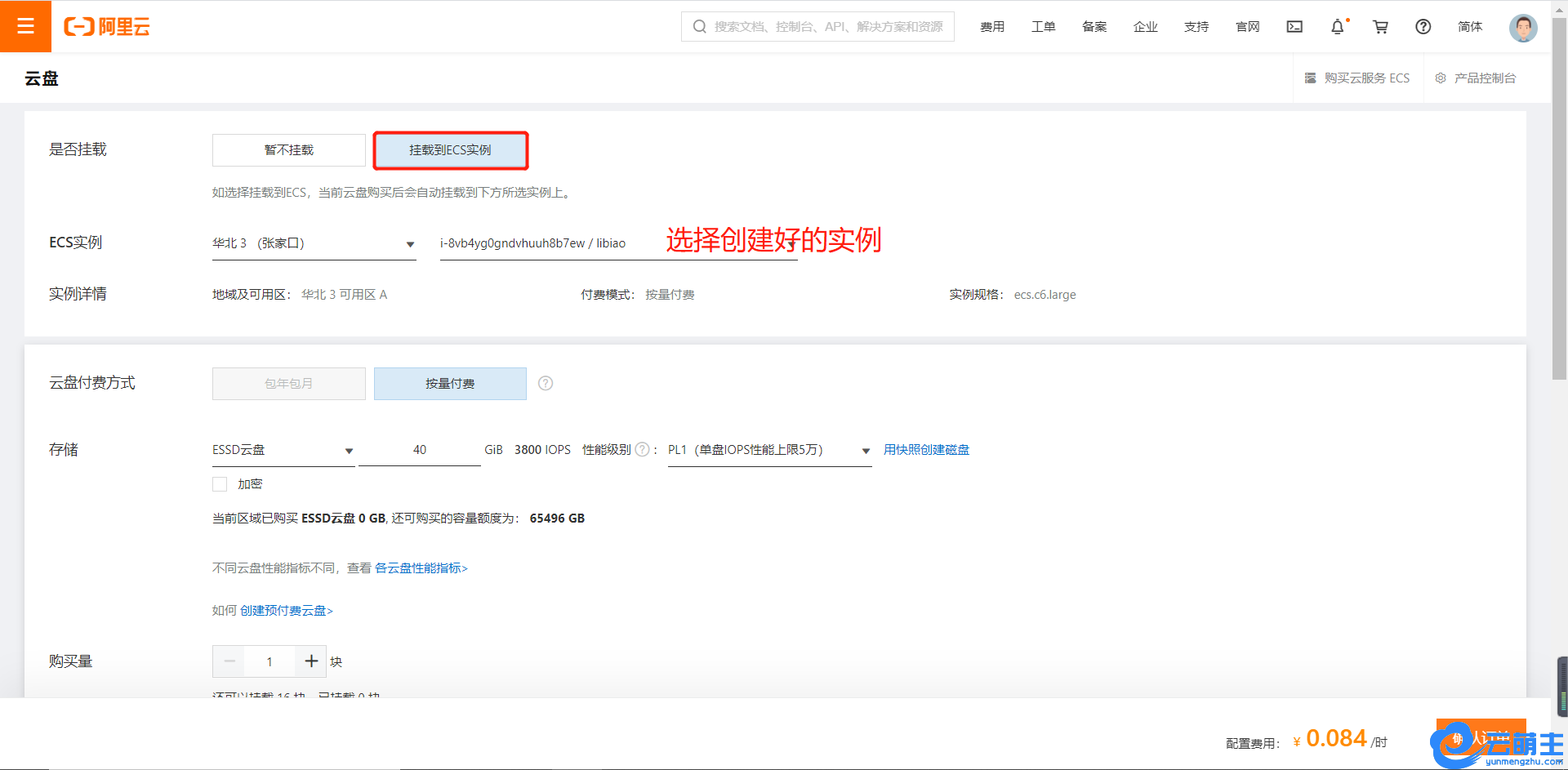Open the user avatar profile

pos(1522,28)
